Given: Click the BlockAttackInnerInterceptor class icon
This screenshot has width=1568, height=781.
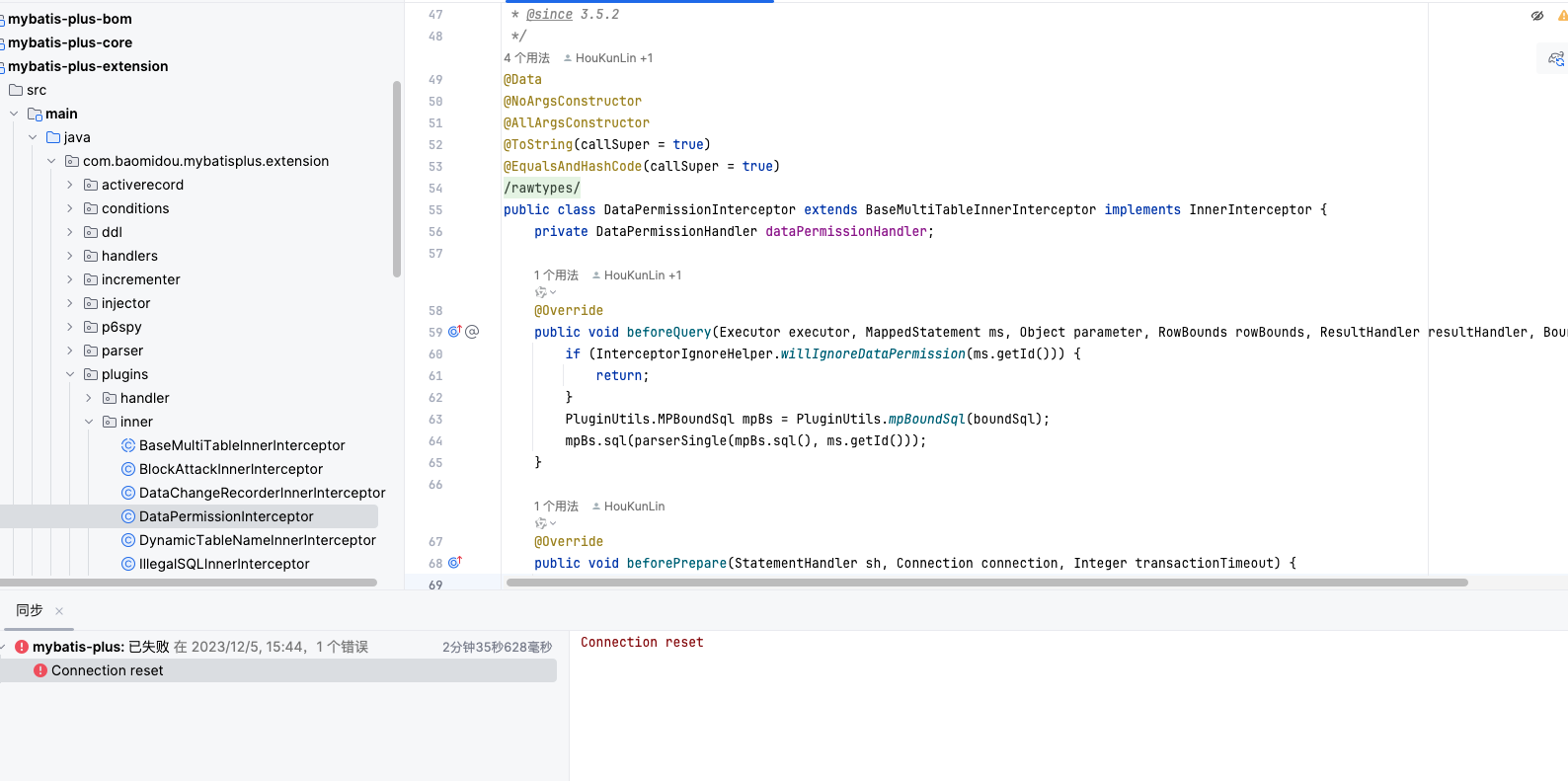Looking at the screenshot, I should coord(128,469).
